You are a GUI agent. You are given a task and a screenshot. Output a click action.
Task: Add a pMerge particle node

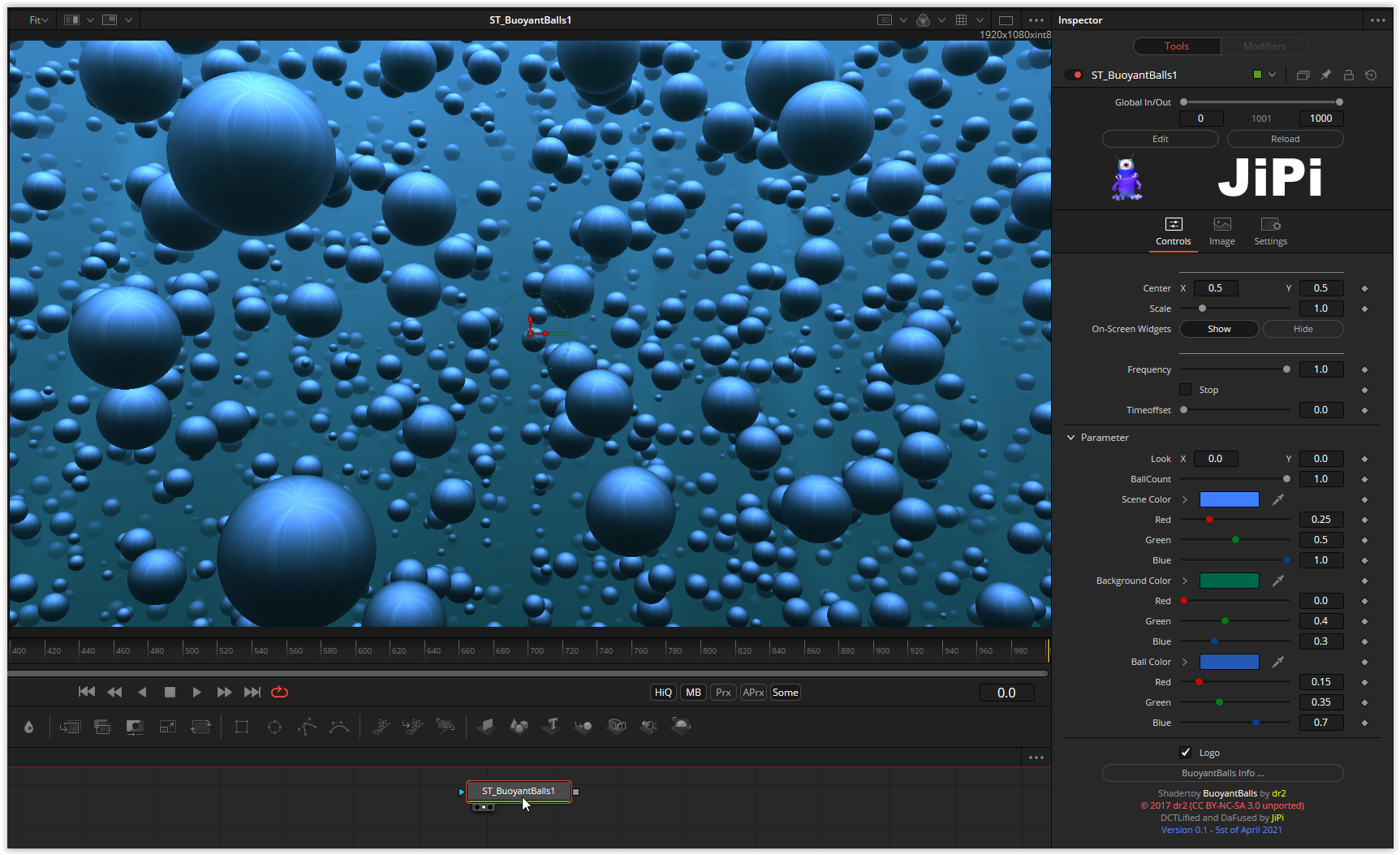[413, 726]
